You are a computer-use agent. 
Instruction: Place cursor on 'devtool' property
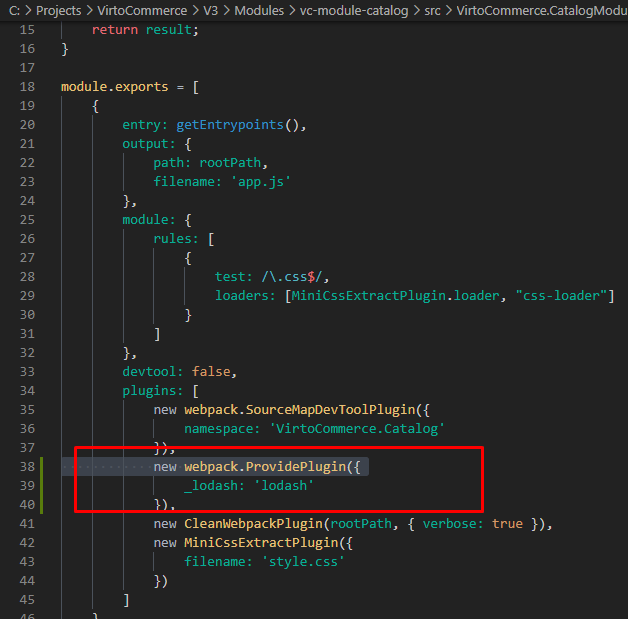pyautogui.click(x=149, y=372)
